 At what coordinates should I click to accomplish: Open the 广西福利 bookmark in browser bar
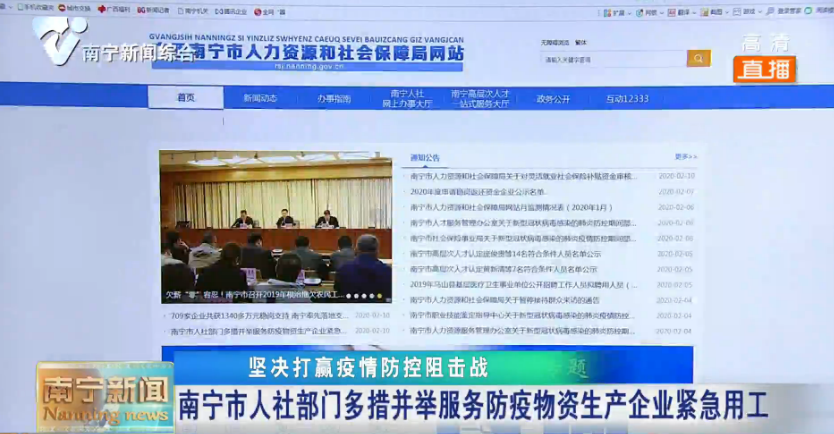114,9
